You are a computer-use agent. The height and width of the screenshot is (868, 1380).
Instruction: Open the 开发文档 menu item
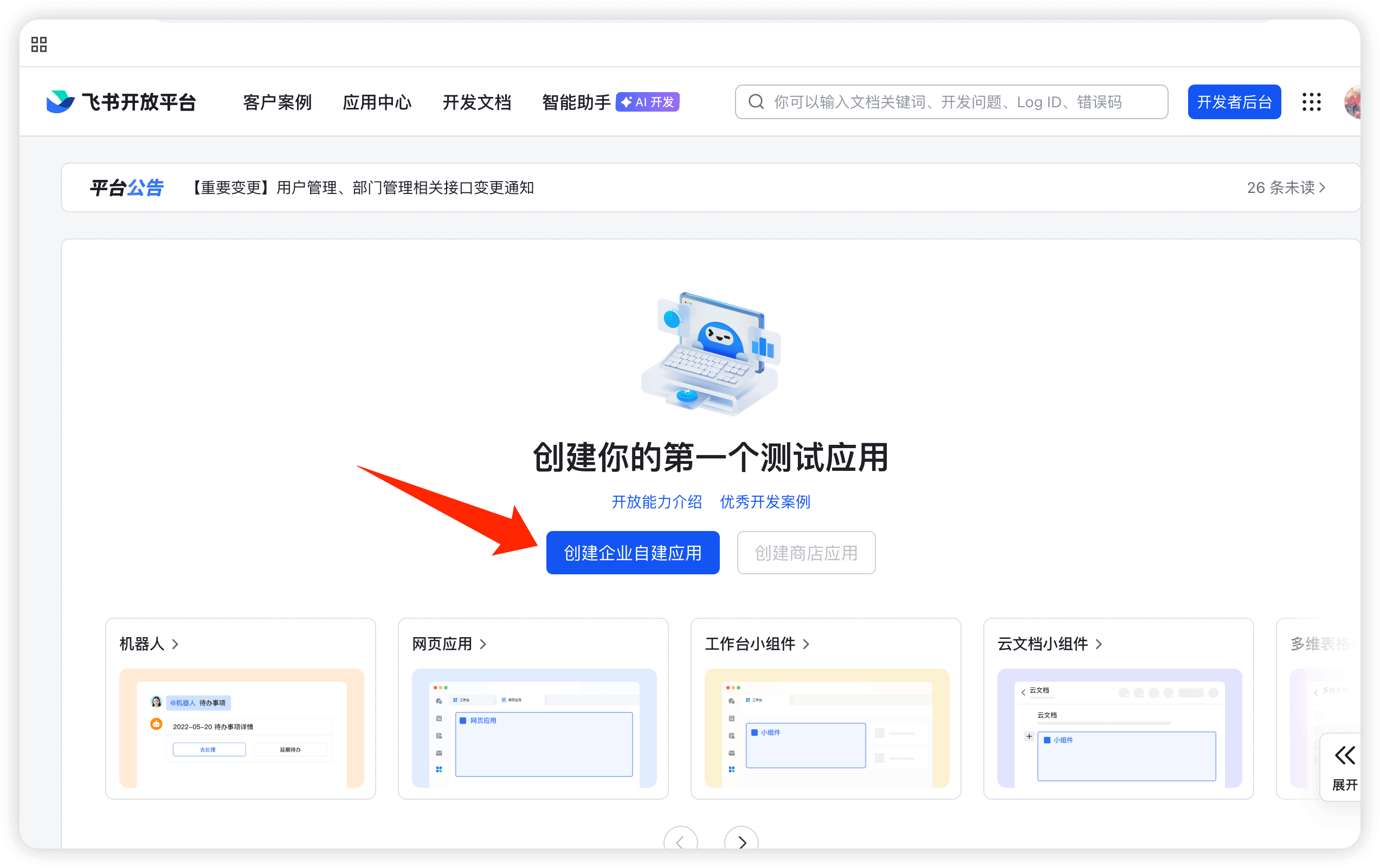[x=478, y=101]
